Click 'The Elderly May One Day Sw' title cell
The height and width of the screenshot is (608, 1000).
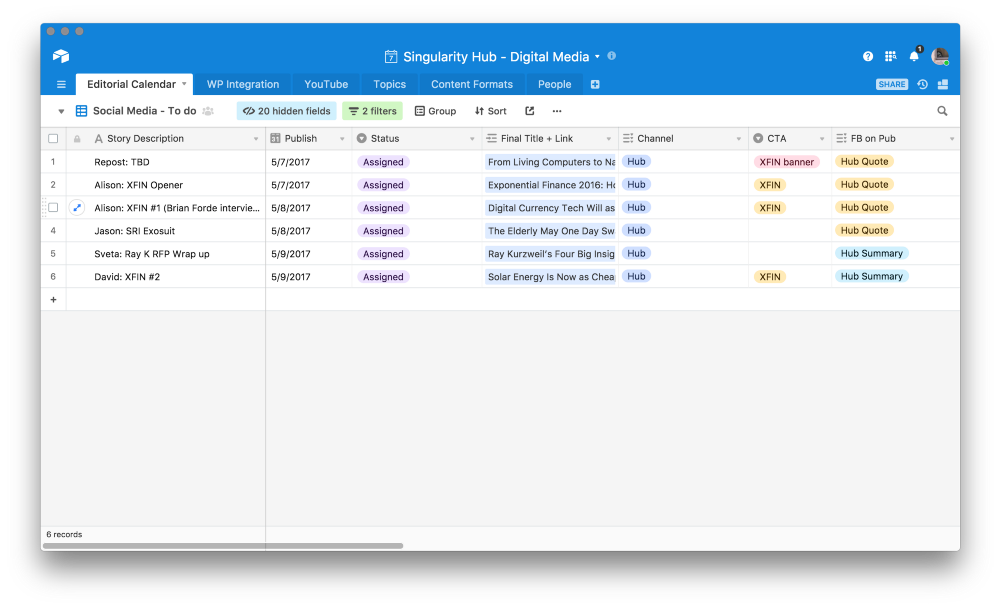coord(550,231)
